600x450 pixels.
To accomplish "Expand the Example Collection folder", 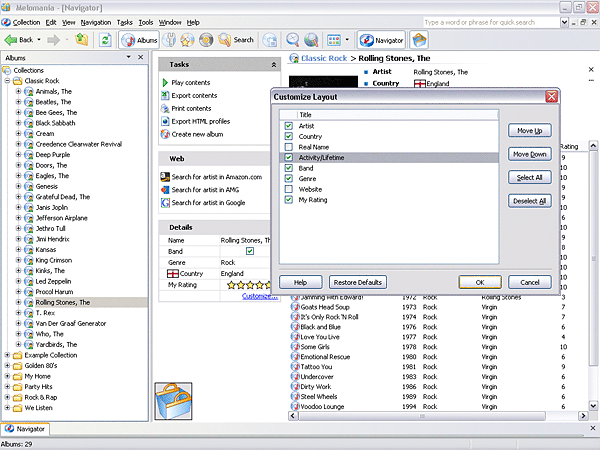I will tap(7, 355).
